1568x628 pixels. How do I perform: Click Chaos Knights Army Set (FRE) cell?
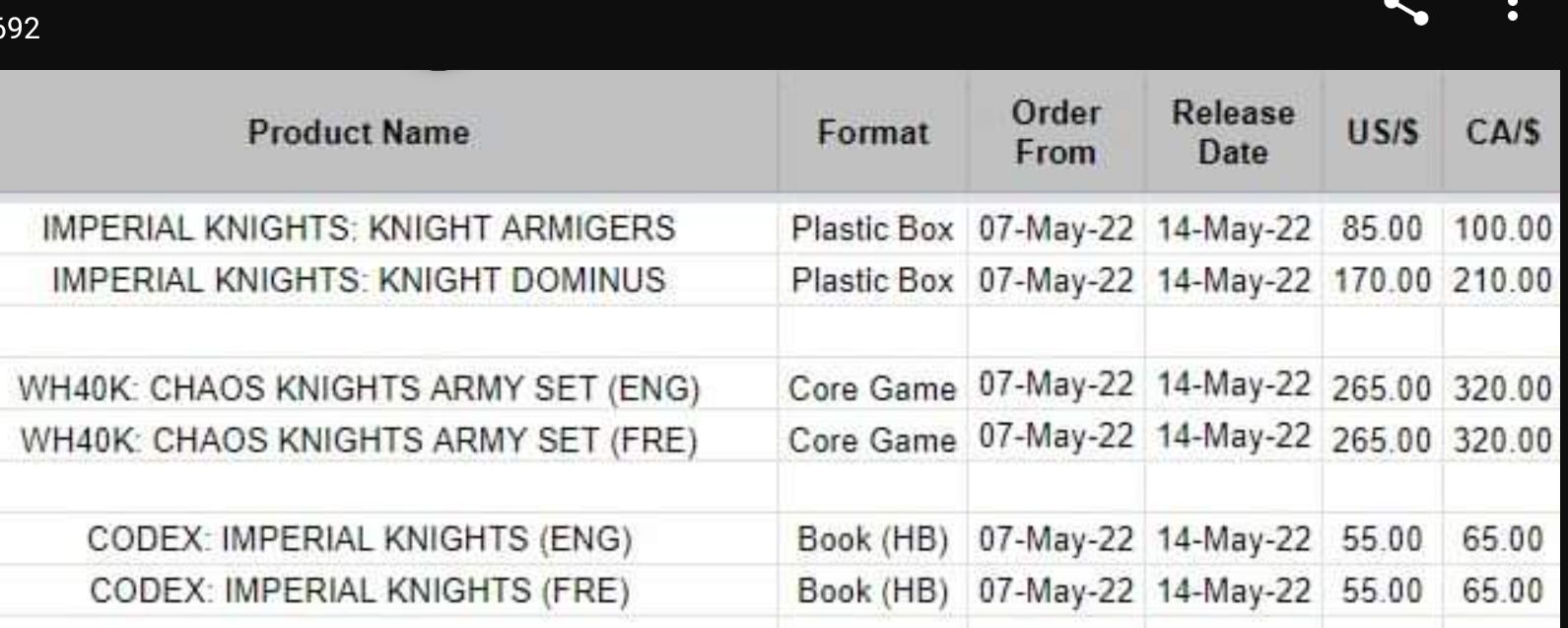click(361, 441)
